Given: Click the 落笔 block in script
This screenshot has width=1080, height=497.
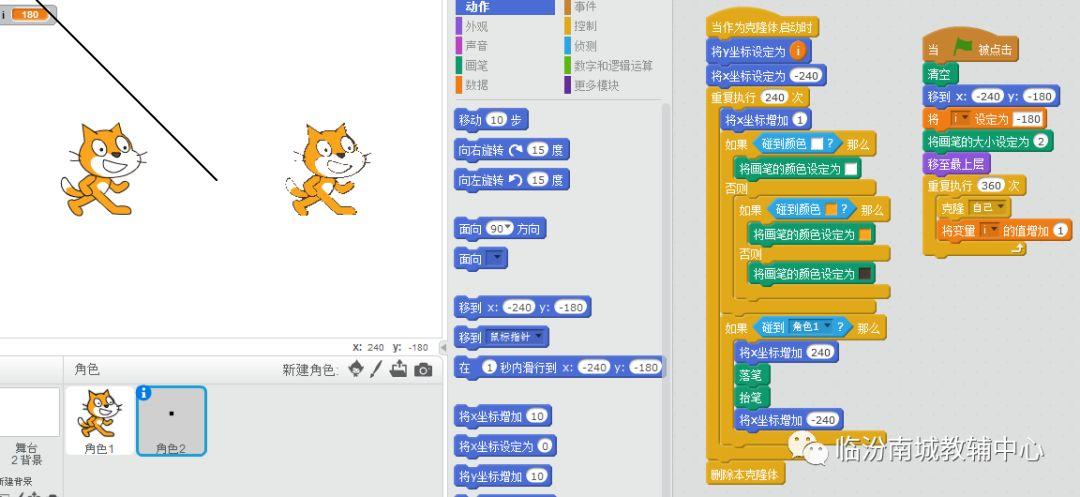Looking at the screenshot, I should point(751,375).
